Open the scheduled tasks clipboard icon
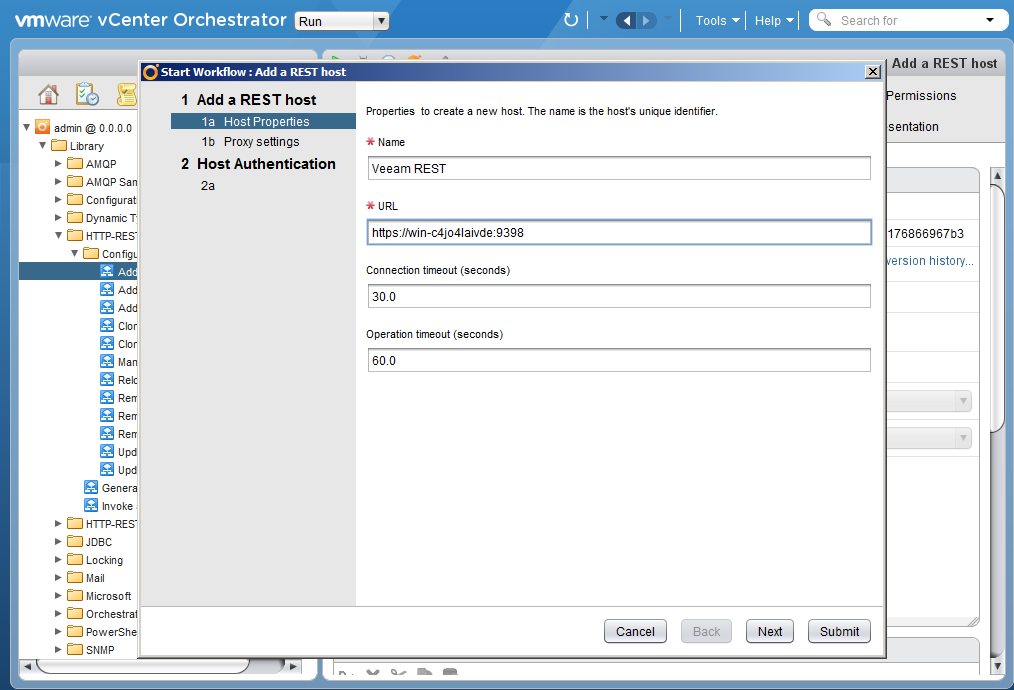The image size is (1014, 690). point(87,94)
